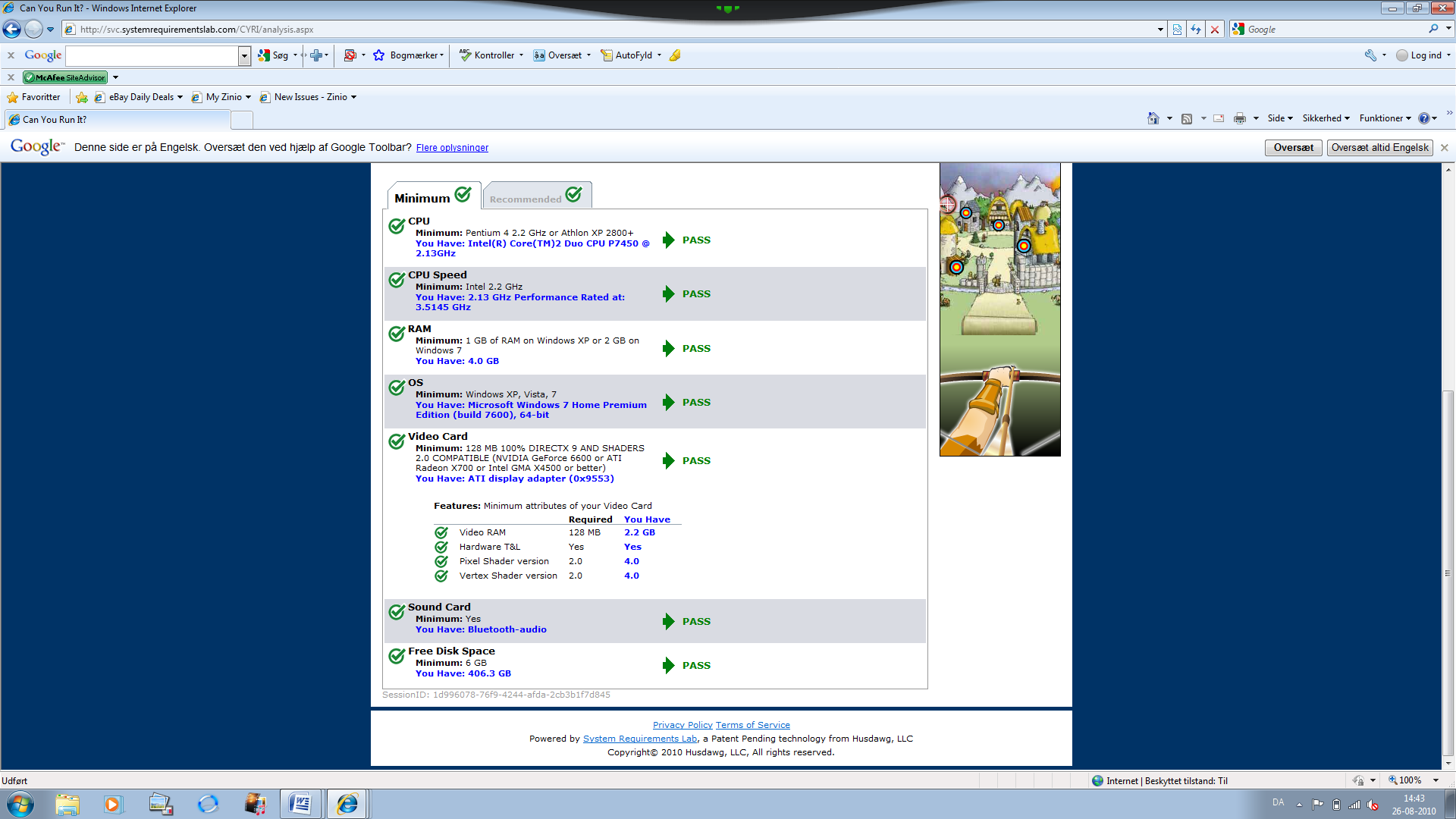Switch to the Recommended tab
This screenshot has height=819, width=1456.
pyautogui.click(x=536, y=196)
